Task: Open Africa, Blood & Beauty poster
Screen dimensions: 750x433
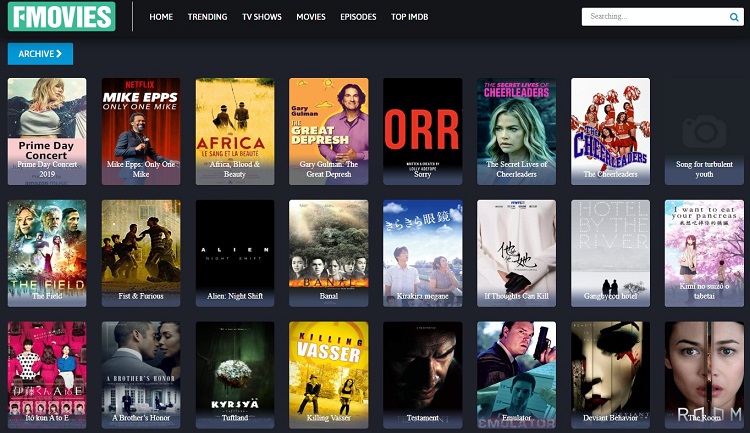Action: pos(235,132)
